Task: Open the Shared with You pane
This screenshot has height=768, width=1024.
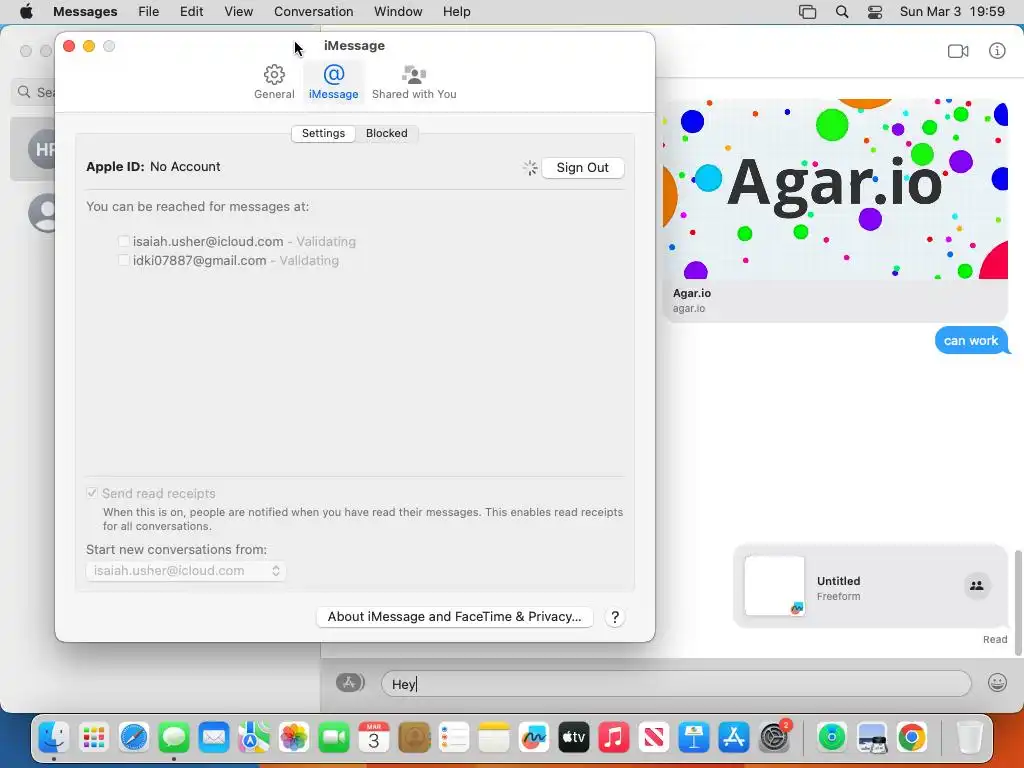Action: tap(414, 82)
